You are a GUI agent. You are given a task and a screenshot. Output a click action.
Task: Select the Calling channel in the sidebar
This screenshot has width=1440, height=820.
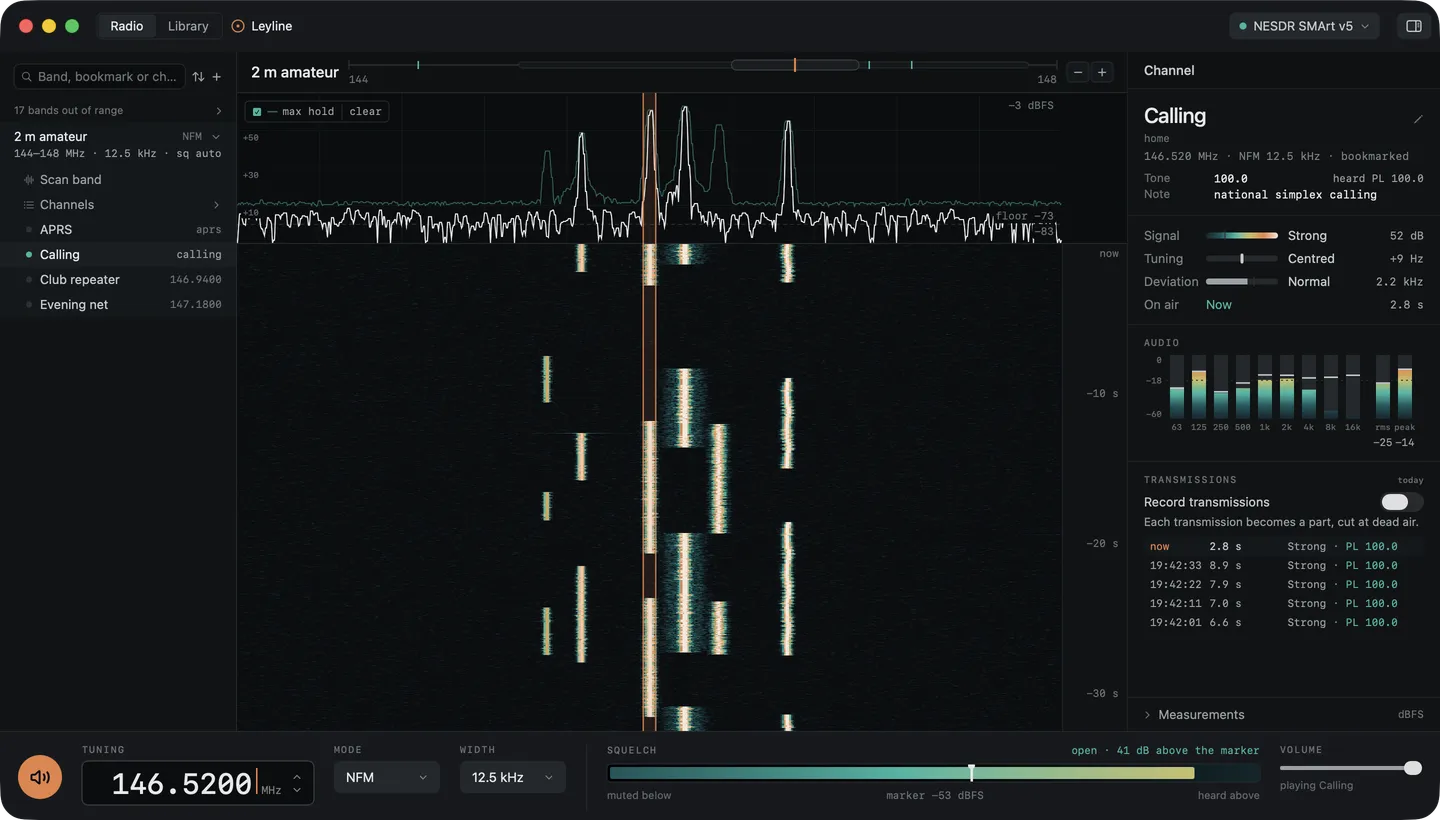tap(118, 255)
